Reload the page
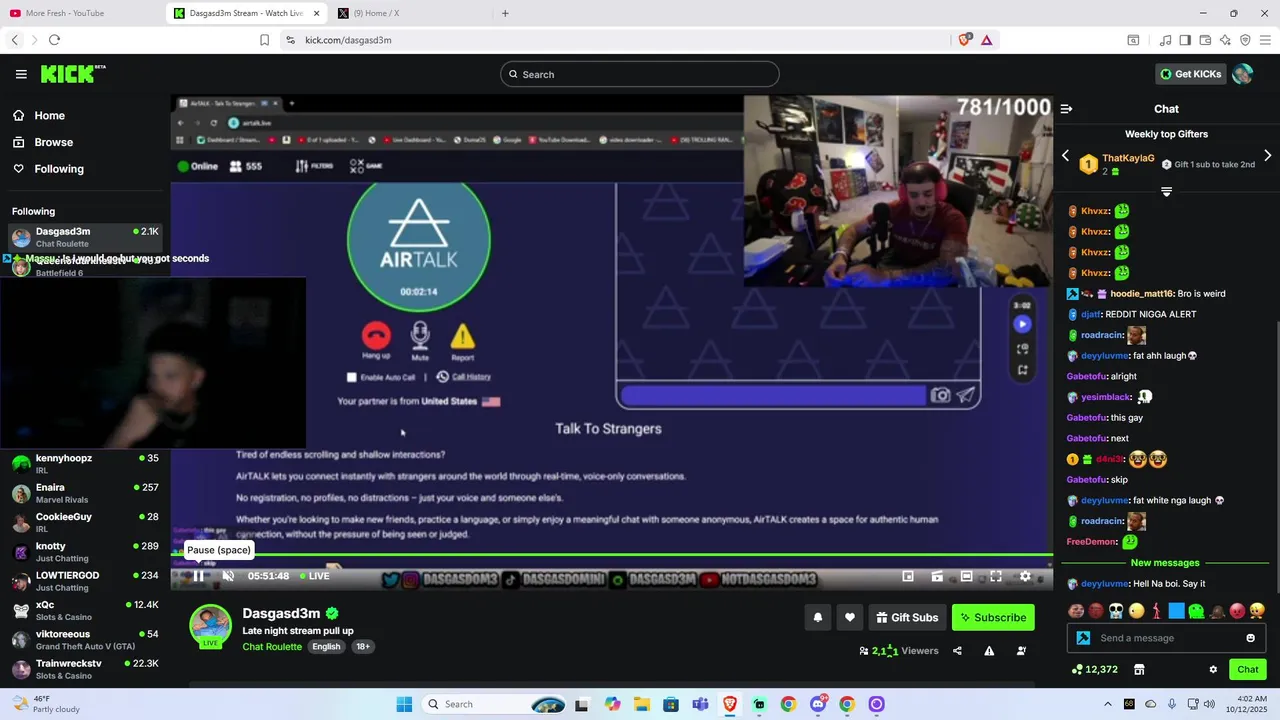 click(54, 40)
